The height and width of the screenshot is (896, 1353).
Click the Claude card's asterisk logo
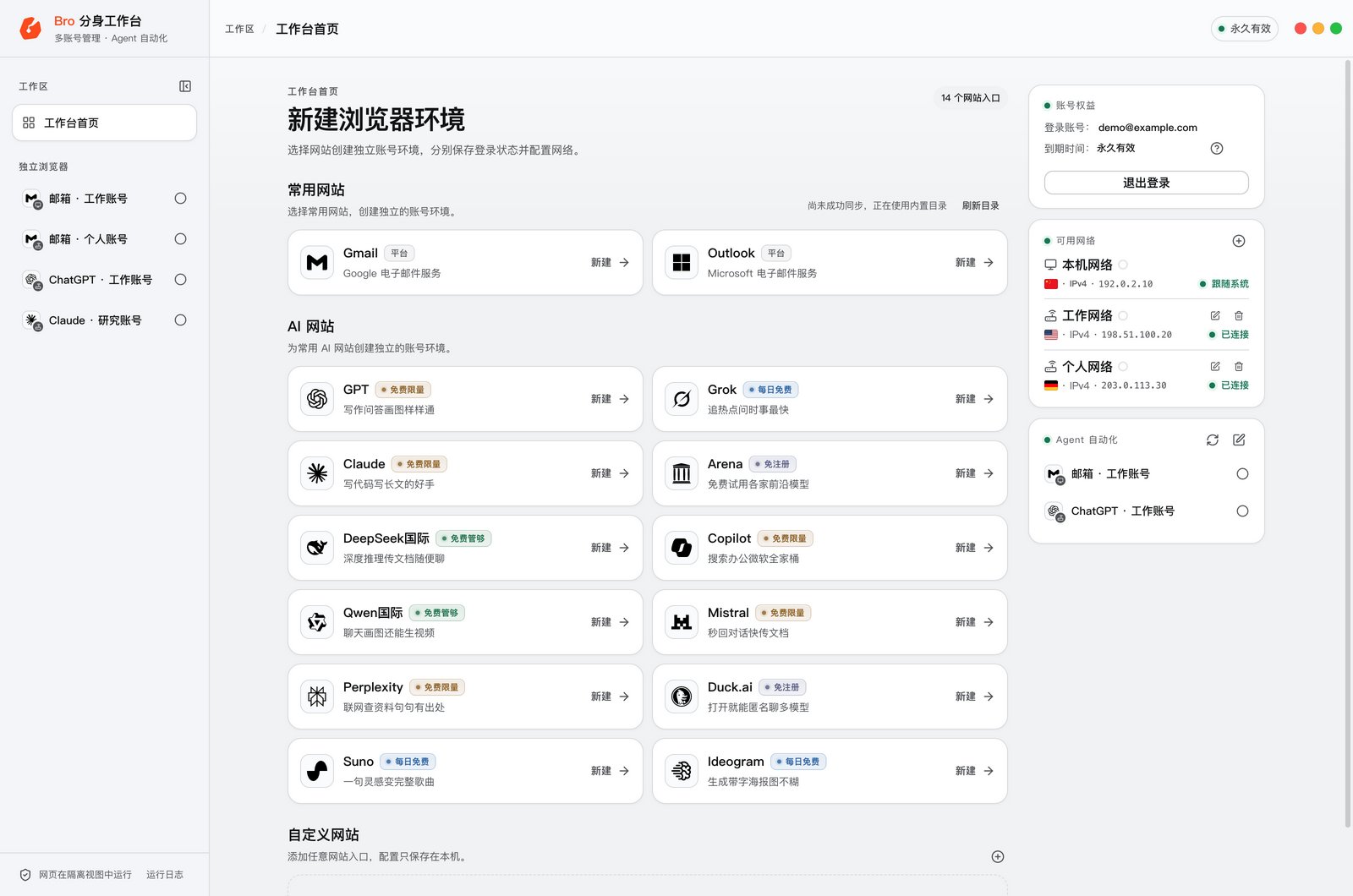[317, 473]
